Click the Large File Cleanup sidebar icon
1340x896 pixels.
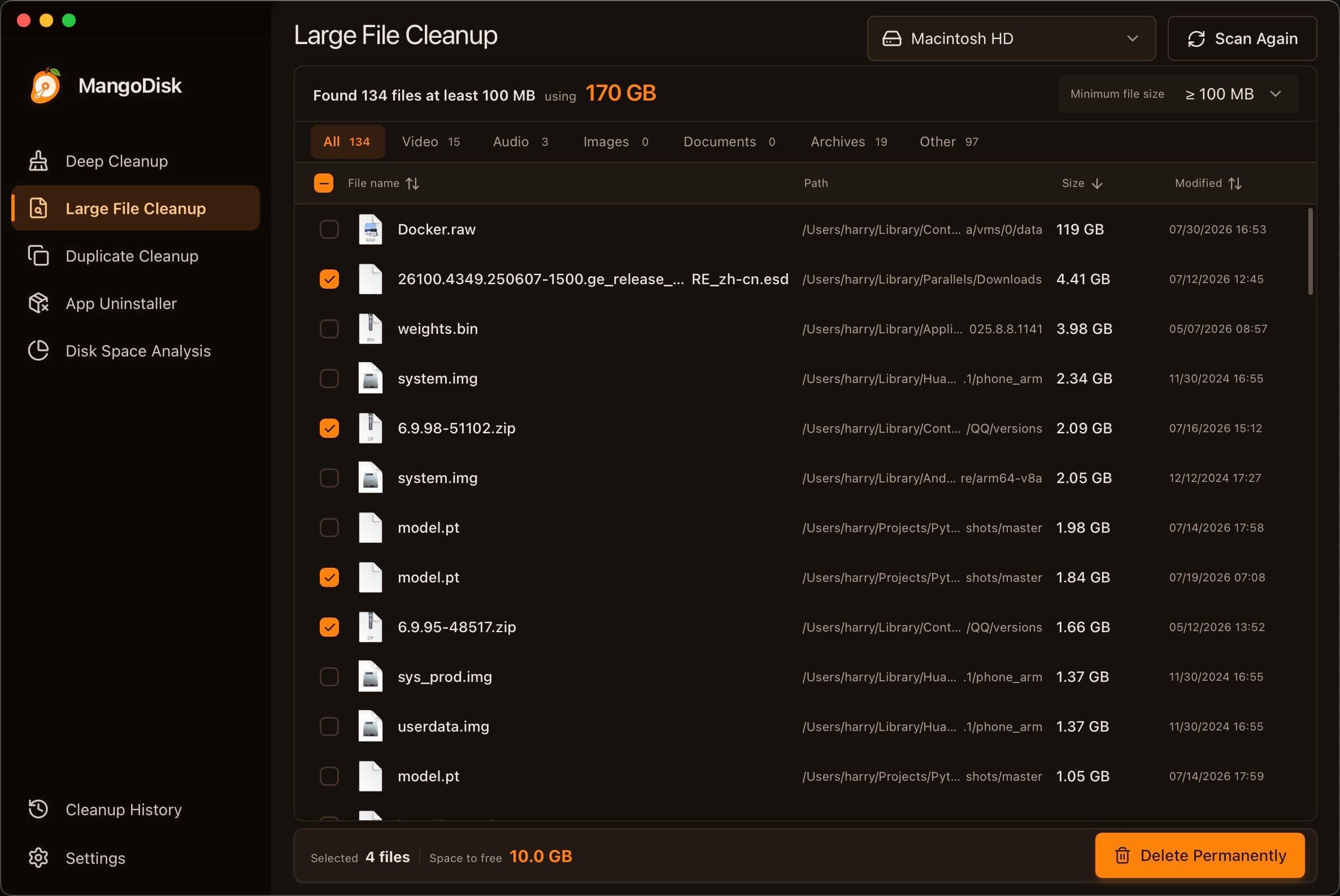38,208
